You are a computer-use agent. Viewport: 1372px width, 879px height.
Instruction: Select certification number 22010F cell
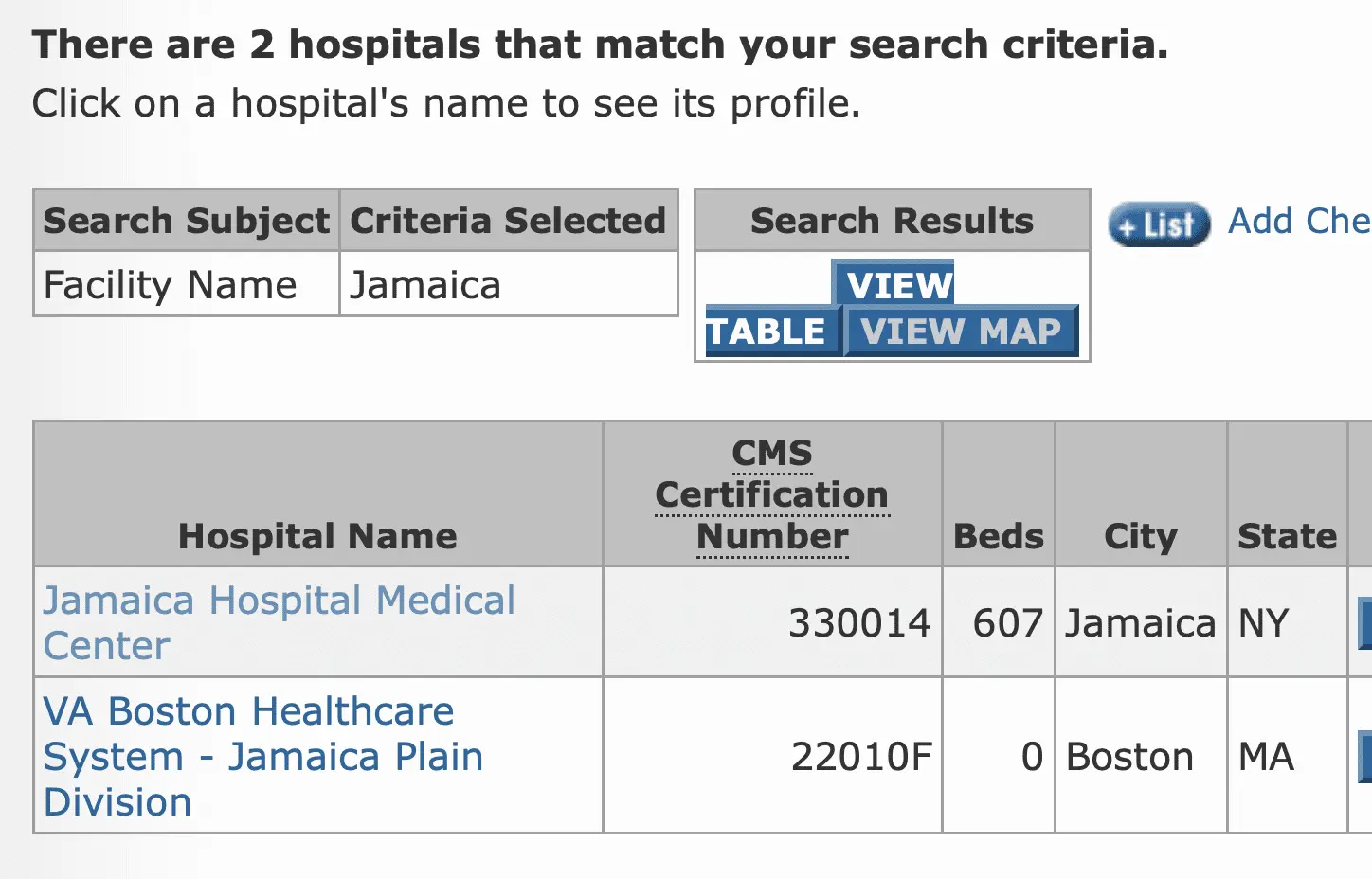click(861, 757)
